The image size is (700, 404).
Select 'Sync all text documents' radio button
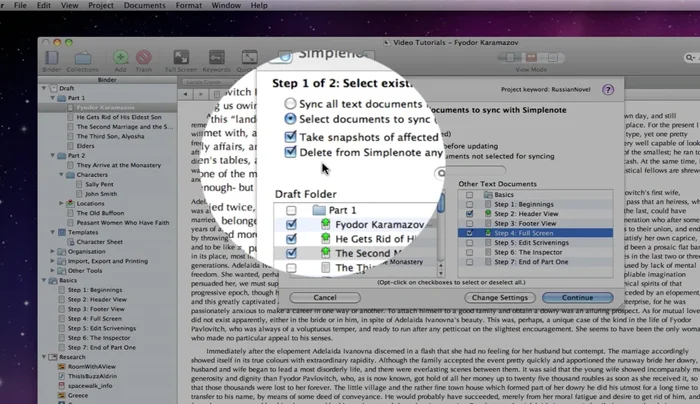pyautogui.click(x=290, y=103)
